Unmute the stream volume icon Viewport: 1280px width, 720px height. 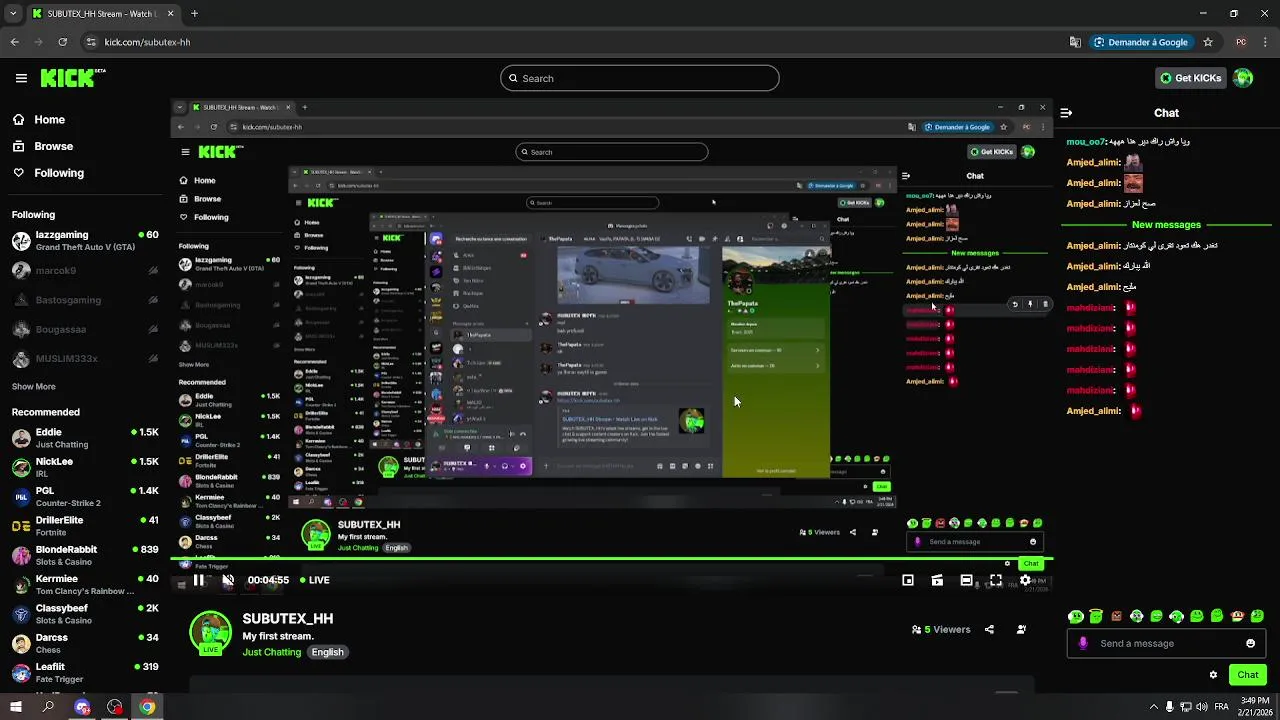(228, 580)
